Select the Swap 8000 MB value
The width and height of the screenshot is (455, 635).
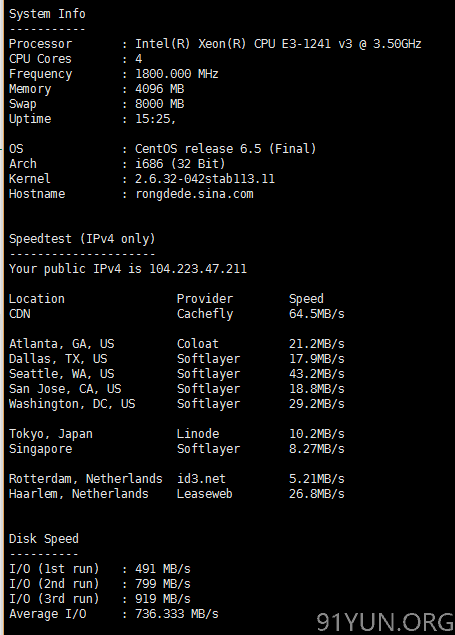pos(159,104)
